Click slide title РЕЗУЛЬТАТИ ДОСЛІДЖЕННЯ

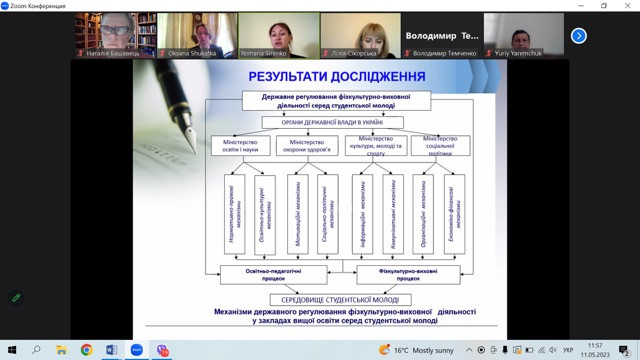(x=337, y=76)
